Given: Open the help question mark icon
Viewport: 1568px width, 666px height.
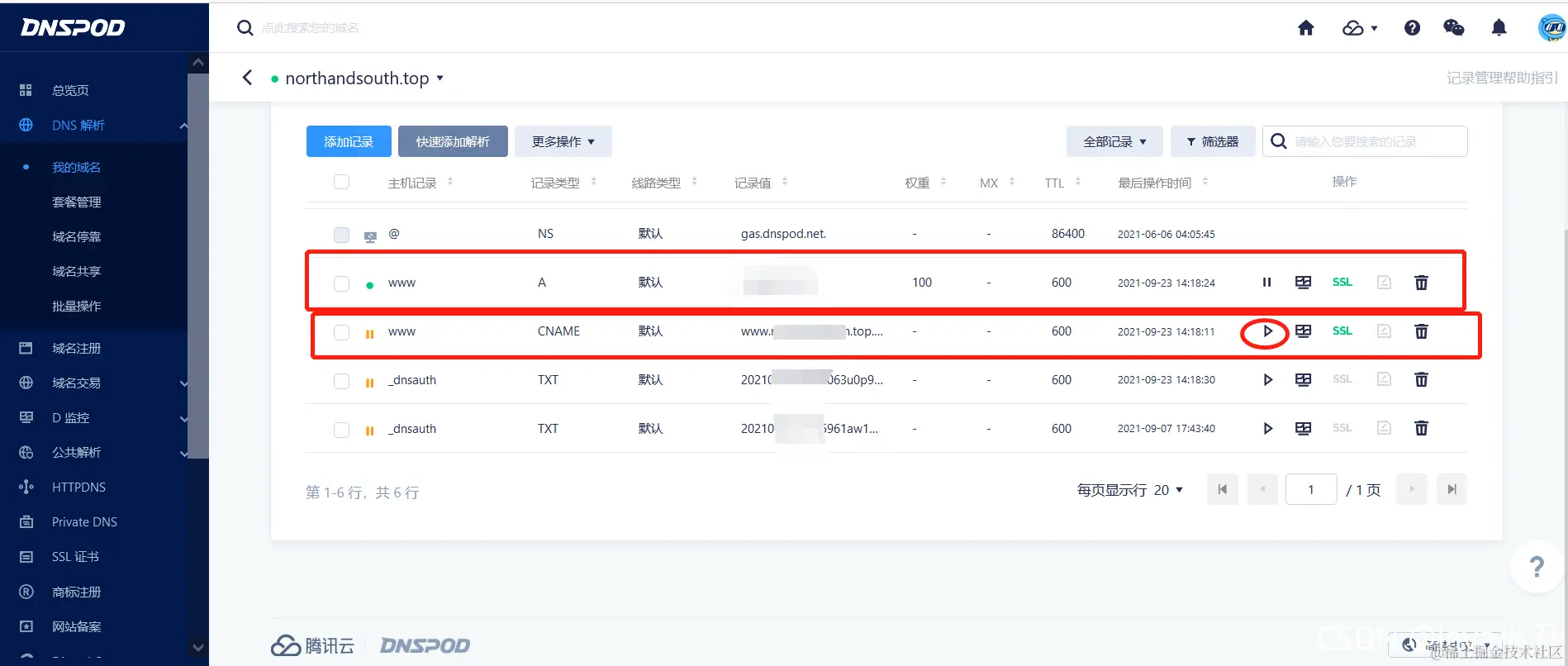Looking at the screenshot, I should tap(1412, 28).
